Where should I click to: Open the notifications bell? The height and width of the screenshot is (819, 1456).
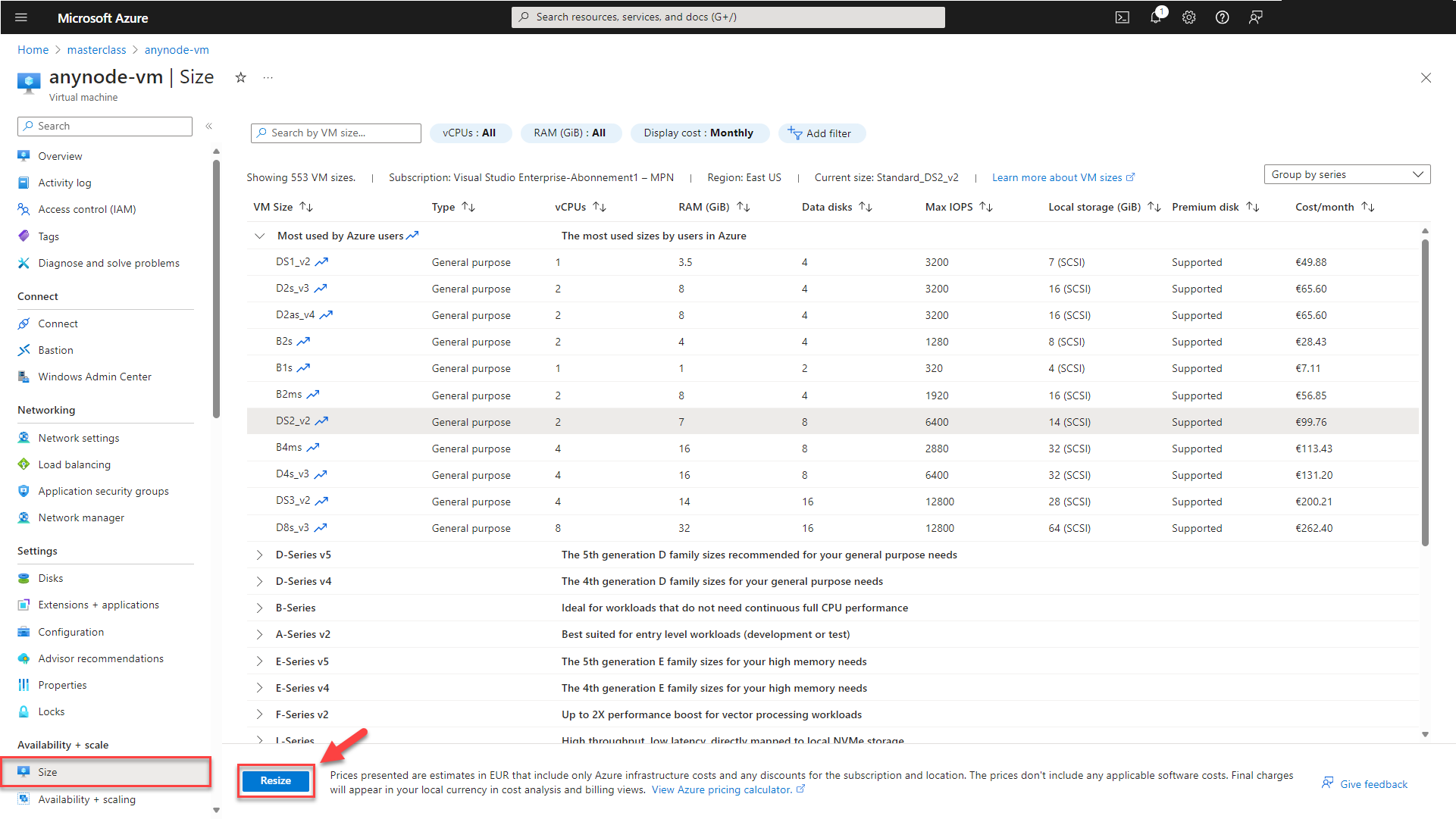[x=1156, y=17]
